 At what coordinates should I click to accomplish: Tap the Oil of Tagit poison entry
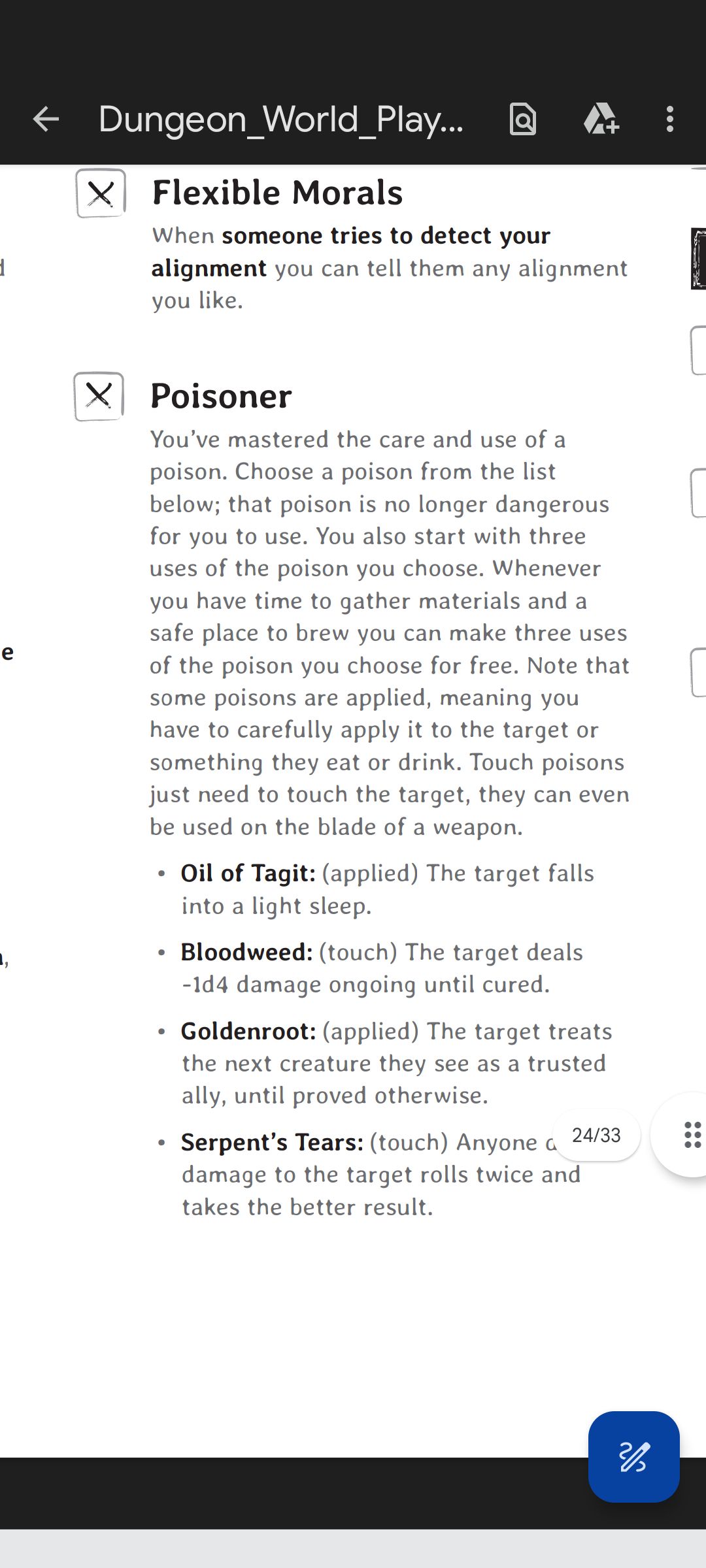(x=248, y=874)
